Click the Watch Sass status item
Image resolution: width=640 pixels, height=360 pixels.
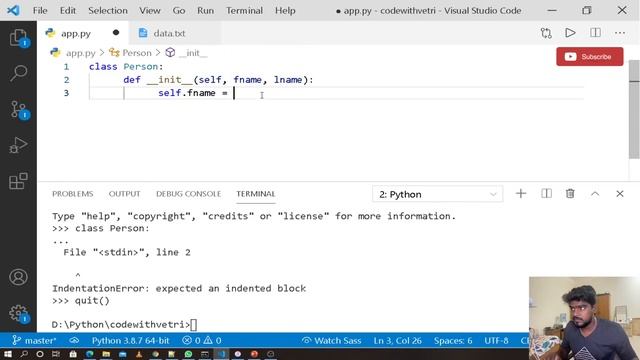(331, 340)
